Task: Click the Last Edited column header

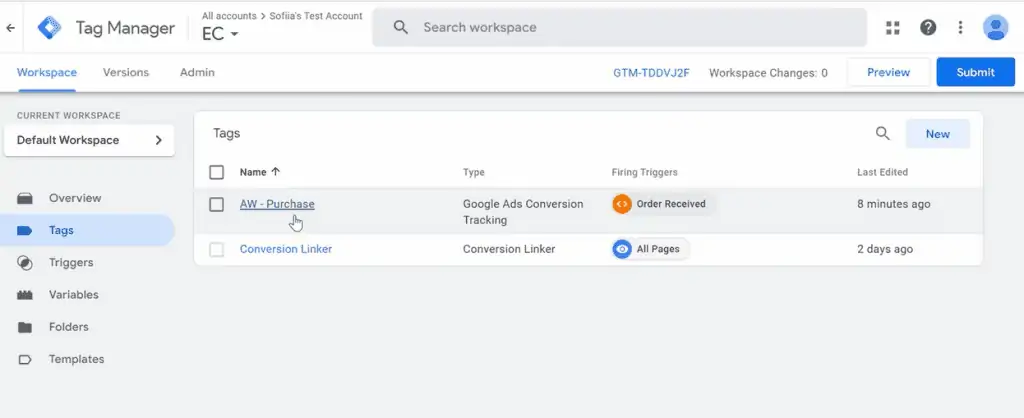Action: pyautogui.click(x=882, y=172)
